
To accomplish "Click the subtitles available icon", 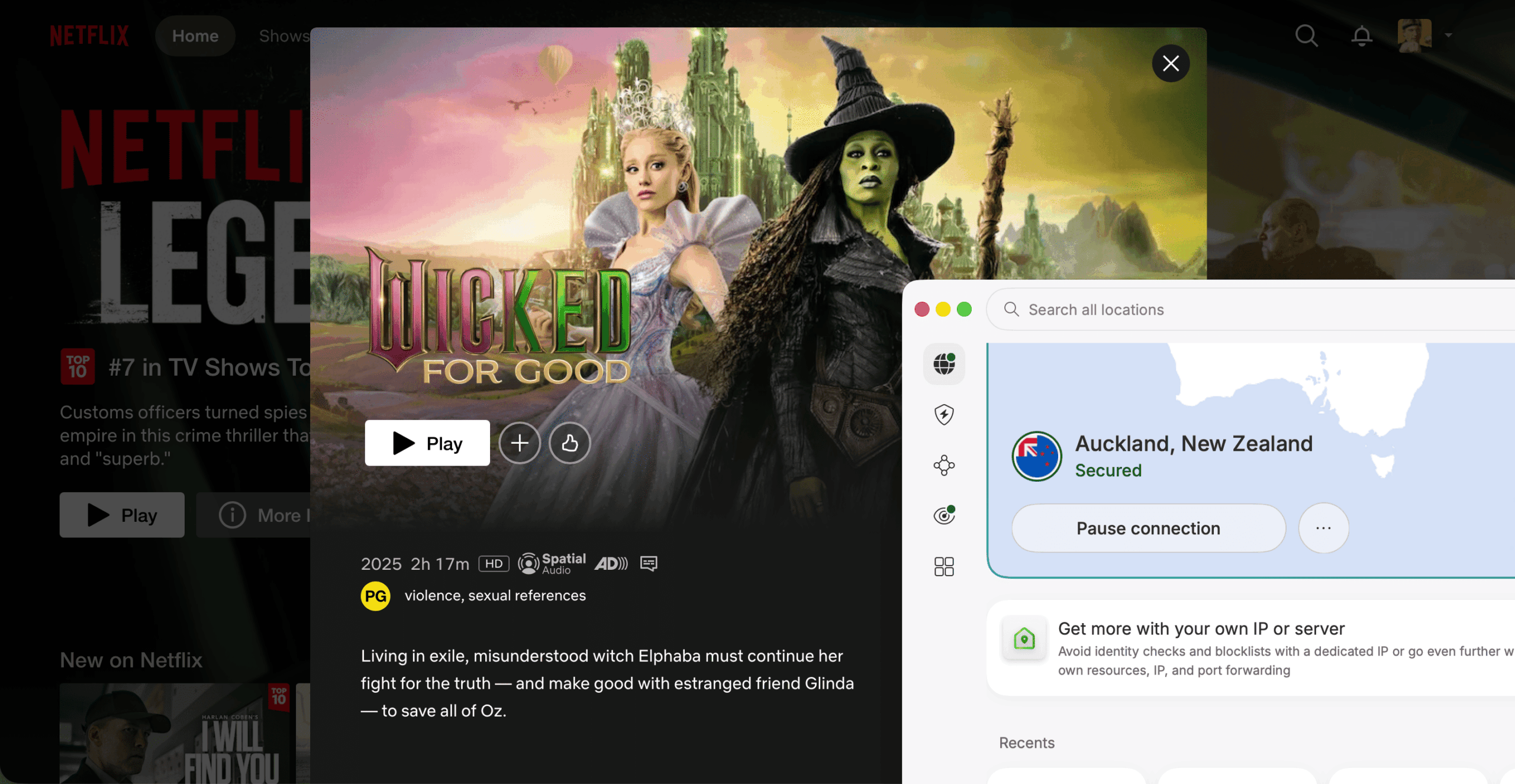I will click(649, 563).
